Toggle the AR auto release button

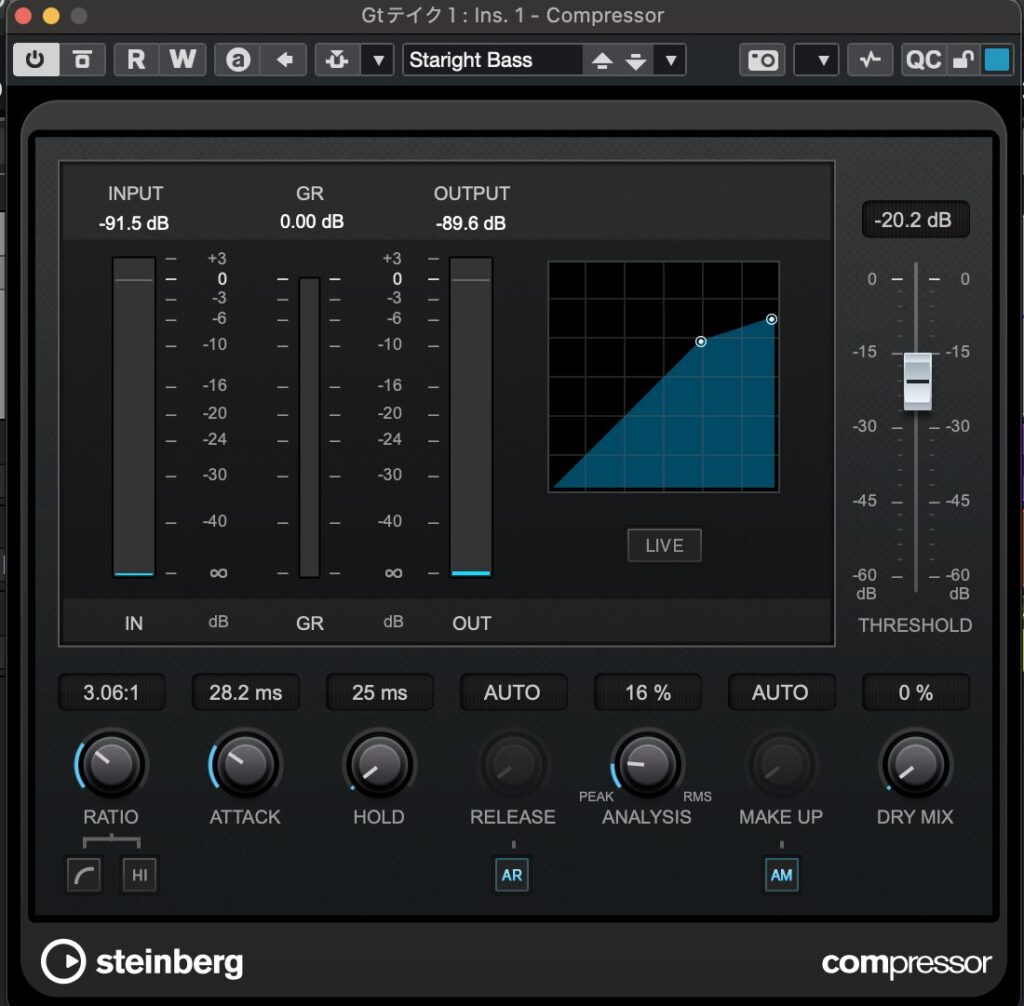click(512, 875)
